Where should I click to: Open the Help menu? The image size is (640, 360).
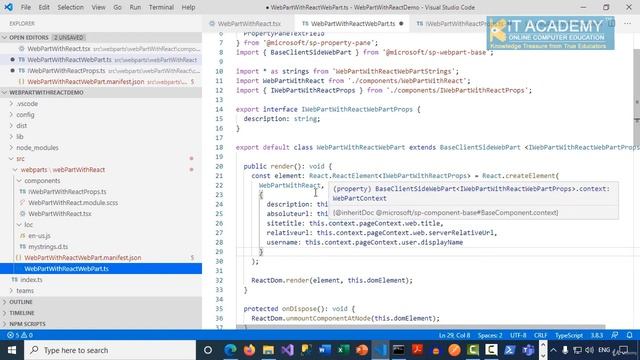tap(188, 7)
